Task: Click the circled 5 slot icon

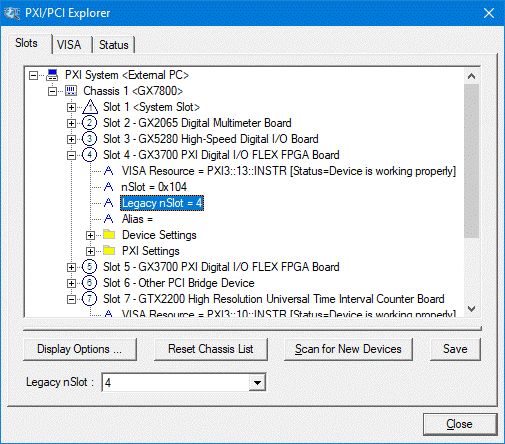Action: click(89, 267)
